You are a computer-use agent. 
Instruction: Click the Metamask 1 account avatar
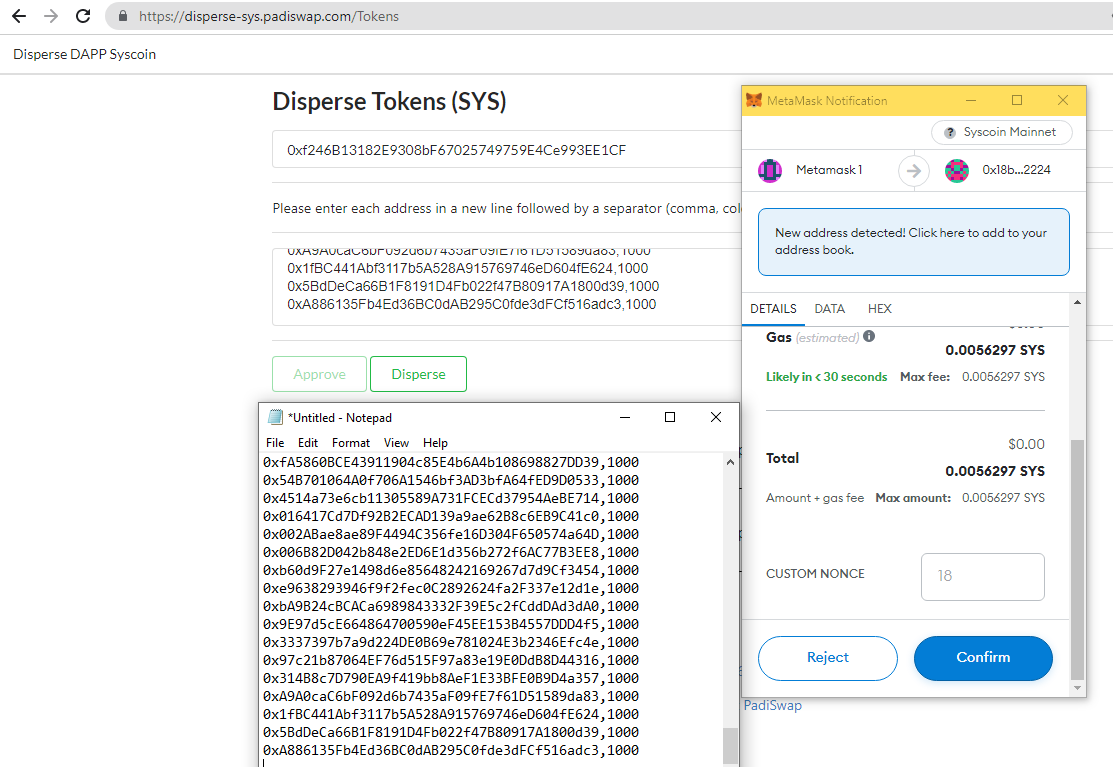(x=770, y=170)
